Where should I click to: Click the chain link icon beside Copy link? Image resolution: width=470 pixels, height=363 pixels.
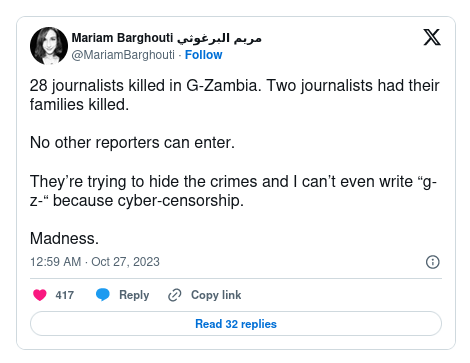tap(175, 295)
